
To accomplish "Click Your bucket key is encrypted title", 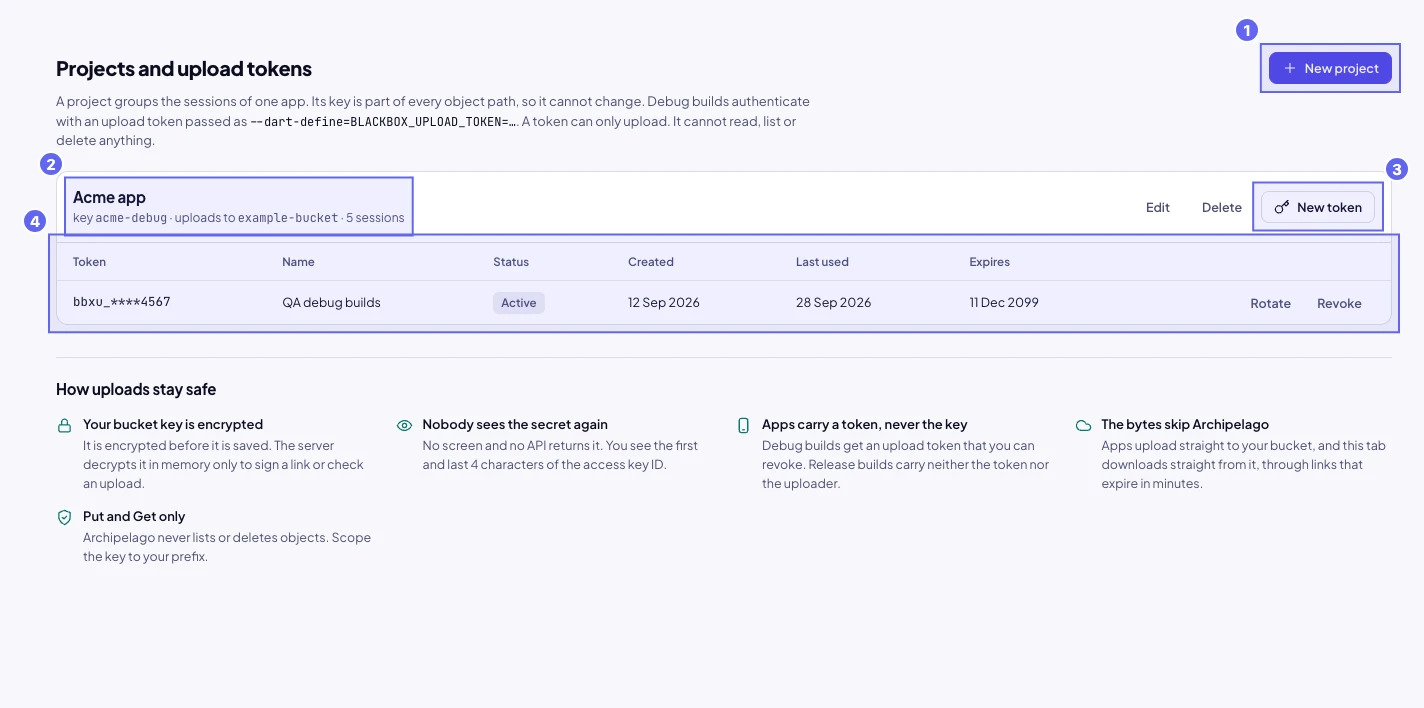I will click(x=173, y=424).
